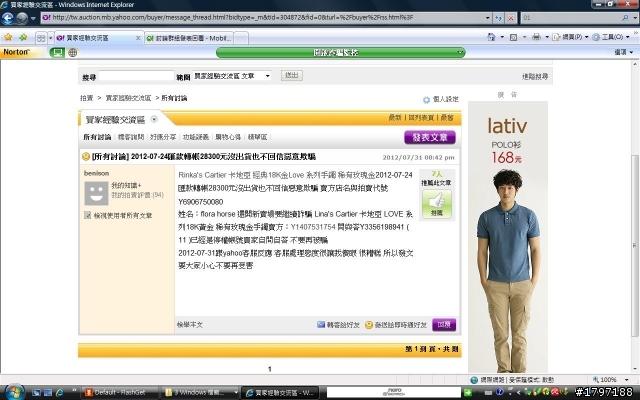The image size is (640, 400).
Task: Switch to Default - FlashGet taskbar window
Action: (x=120, y=393)
